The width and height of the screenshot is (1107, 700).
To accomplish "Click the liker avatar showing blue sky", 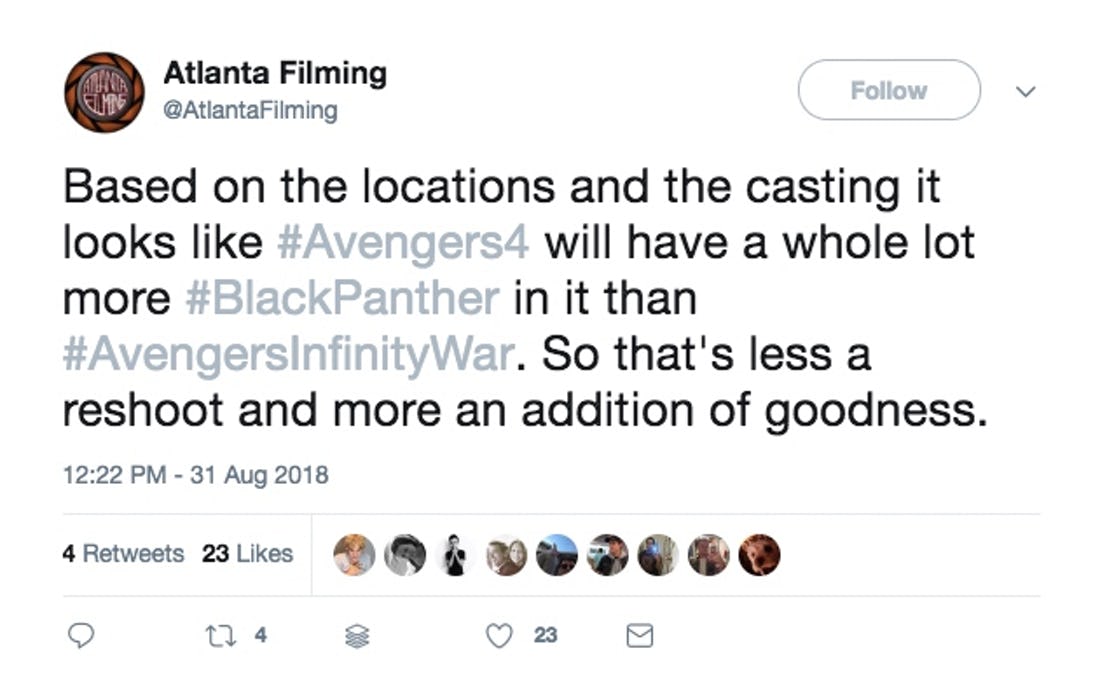I will (x=556, y=555).
